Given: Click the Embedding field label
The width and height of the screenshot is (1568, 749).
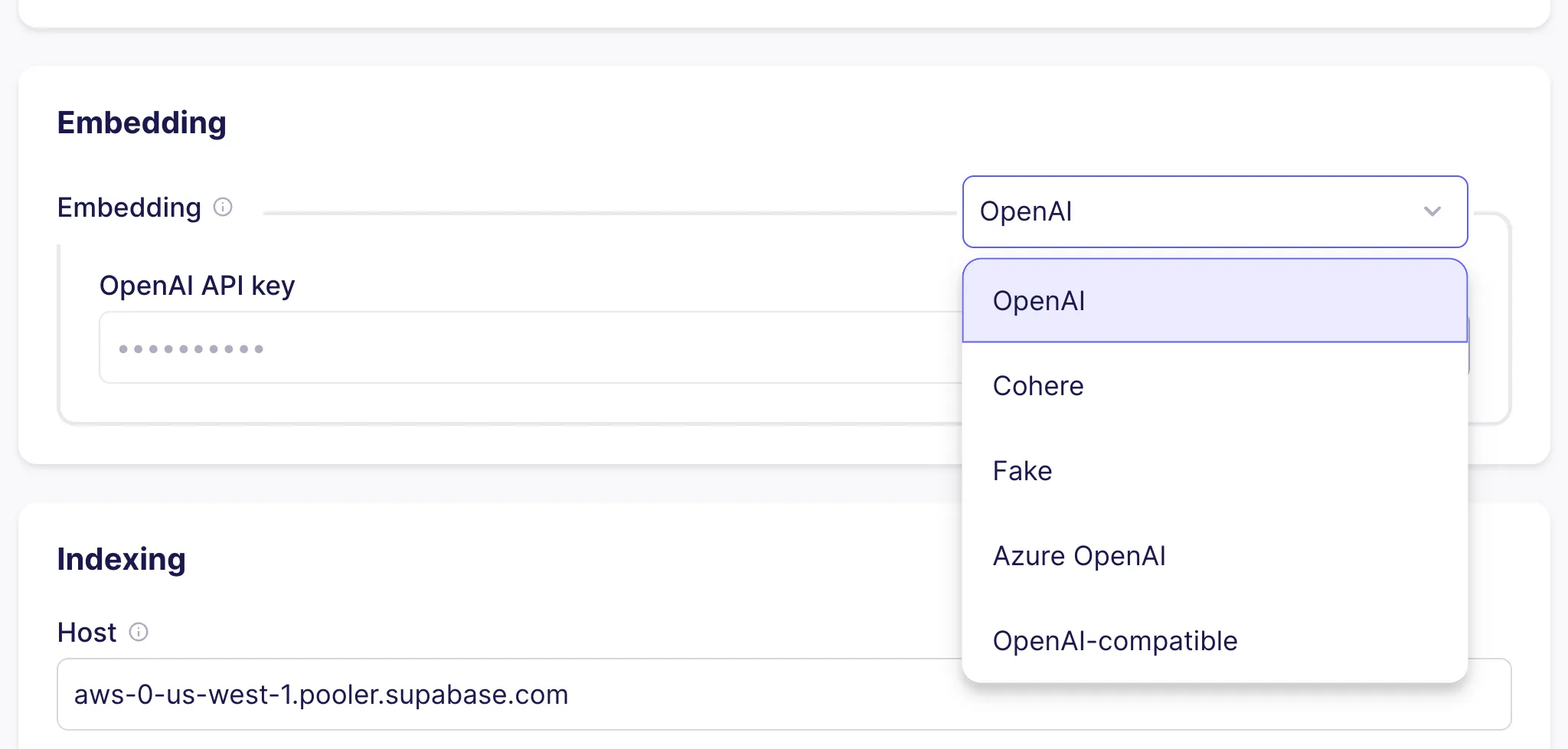Looking at the screenshot, I should coord(129,207).
